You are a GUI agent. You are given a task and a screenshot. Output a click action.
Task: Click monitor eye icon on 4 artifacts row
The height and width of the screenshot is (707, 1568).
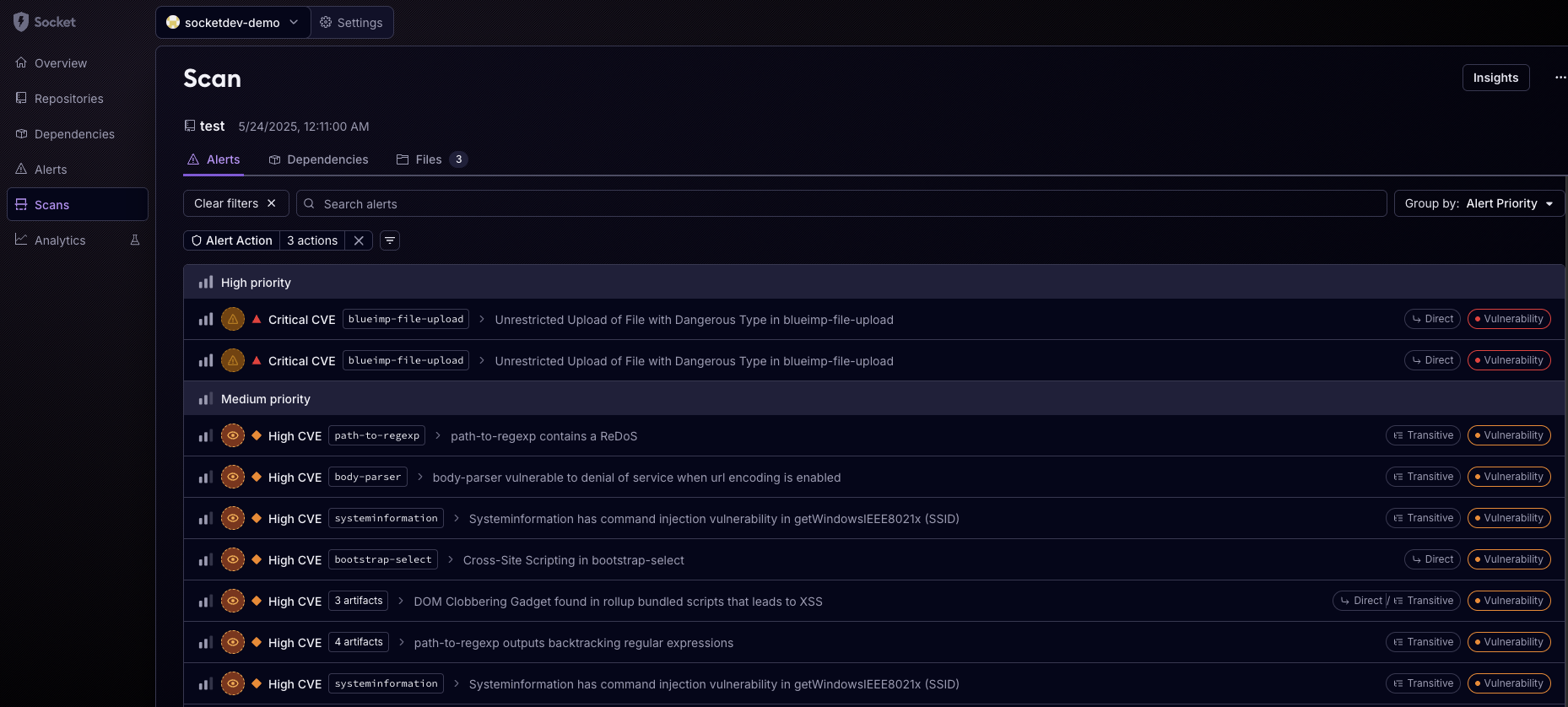233,642
